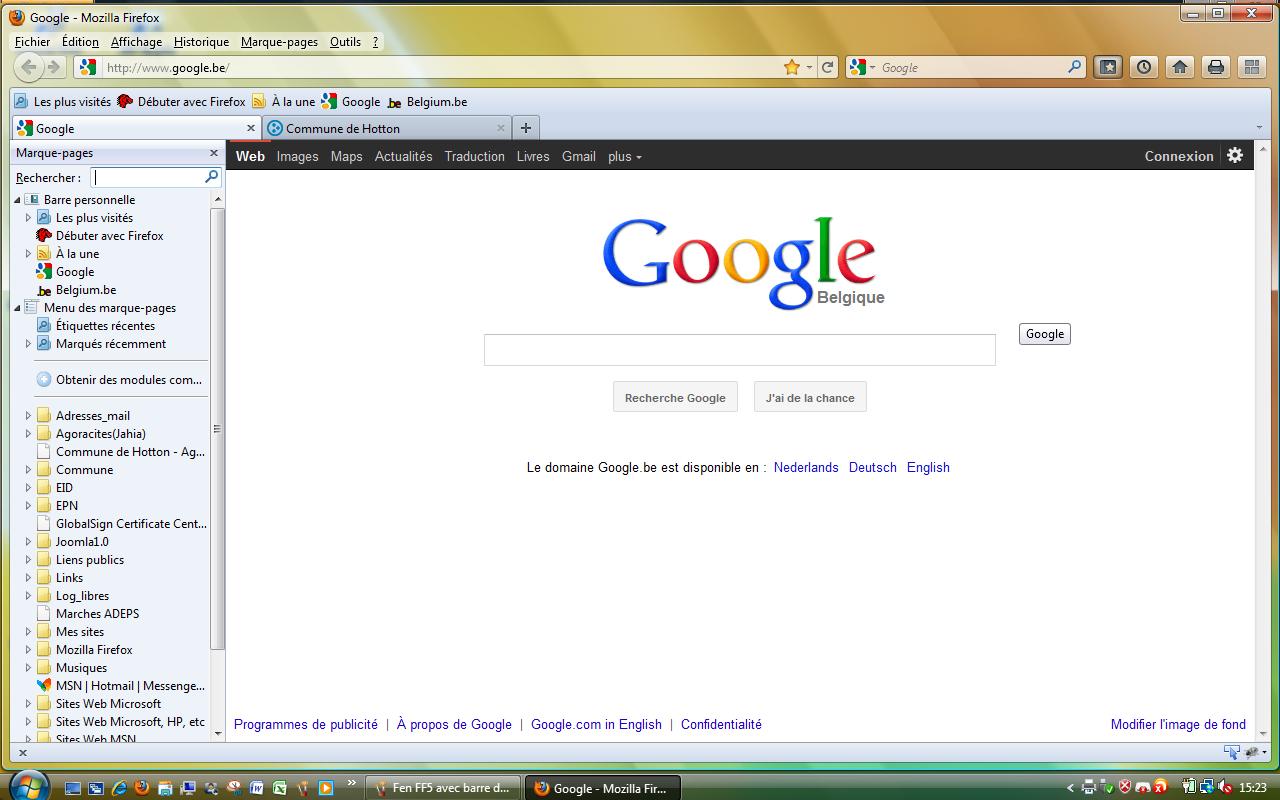Expand the EPN bookmarks folder

coord(28,506)
